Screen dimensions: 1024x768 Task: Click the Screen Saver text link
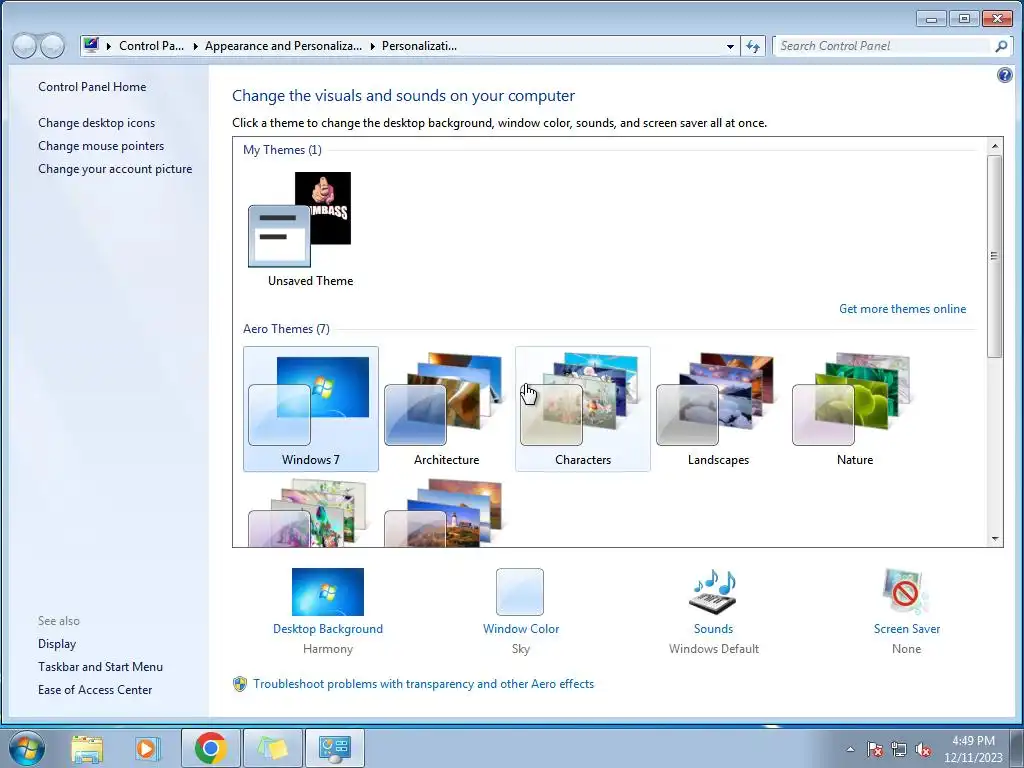click(x=906, y=629)
